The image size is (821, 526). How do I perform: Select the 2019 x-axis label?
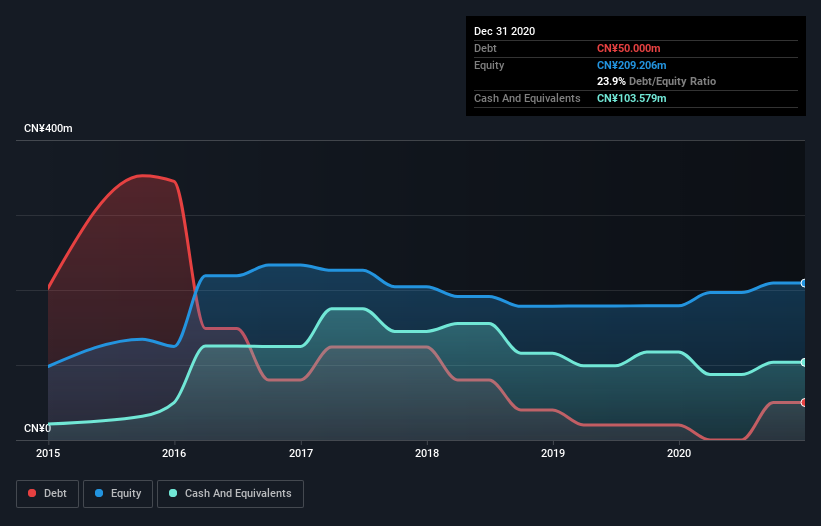pos(553,453)
